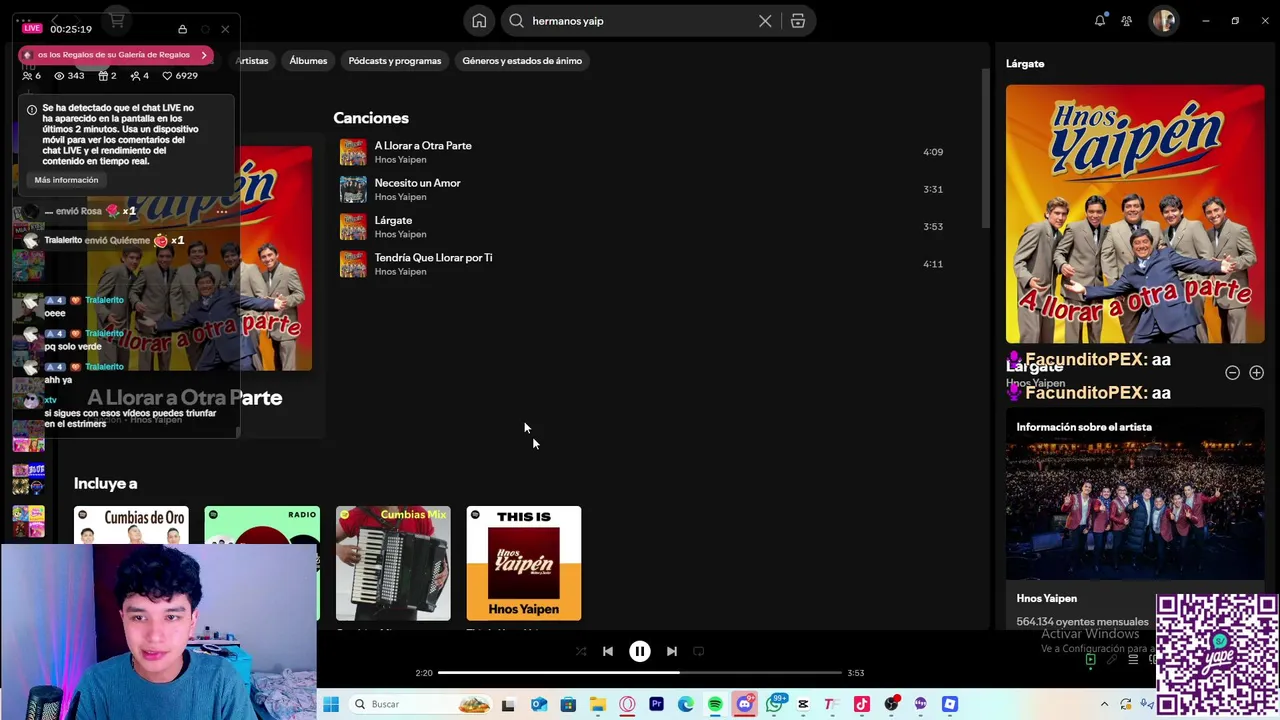Open the This Is Hnos Yaipen playlist card
The width and height of the screenshot is (1280, 720).
(x=523, y=563)
